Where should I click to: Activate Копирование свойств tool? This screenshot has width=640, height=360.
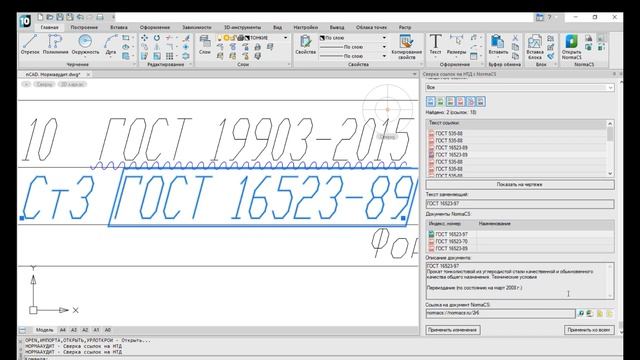pyautogui.click(x=407, y=47)
